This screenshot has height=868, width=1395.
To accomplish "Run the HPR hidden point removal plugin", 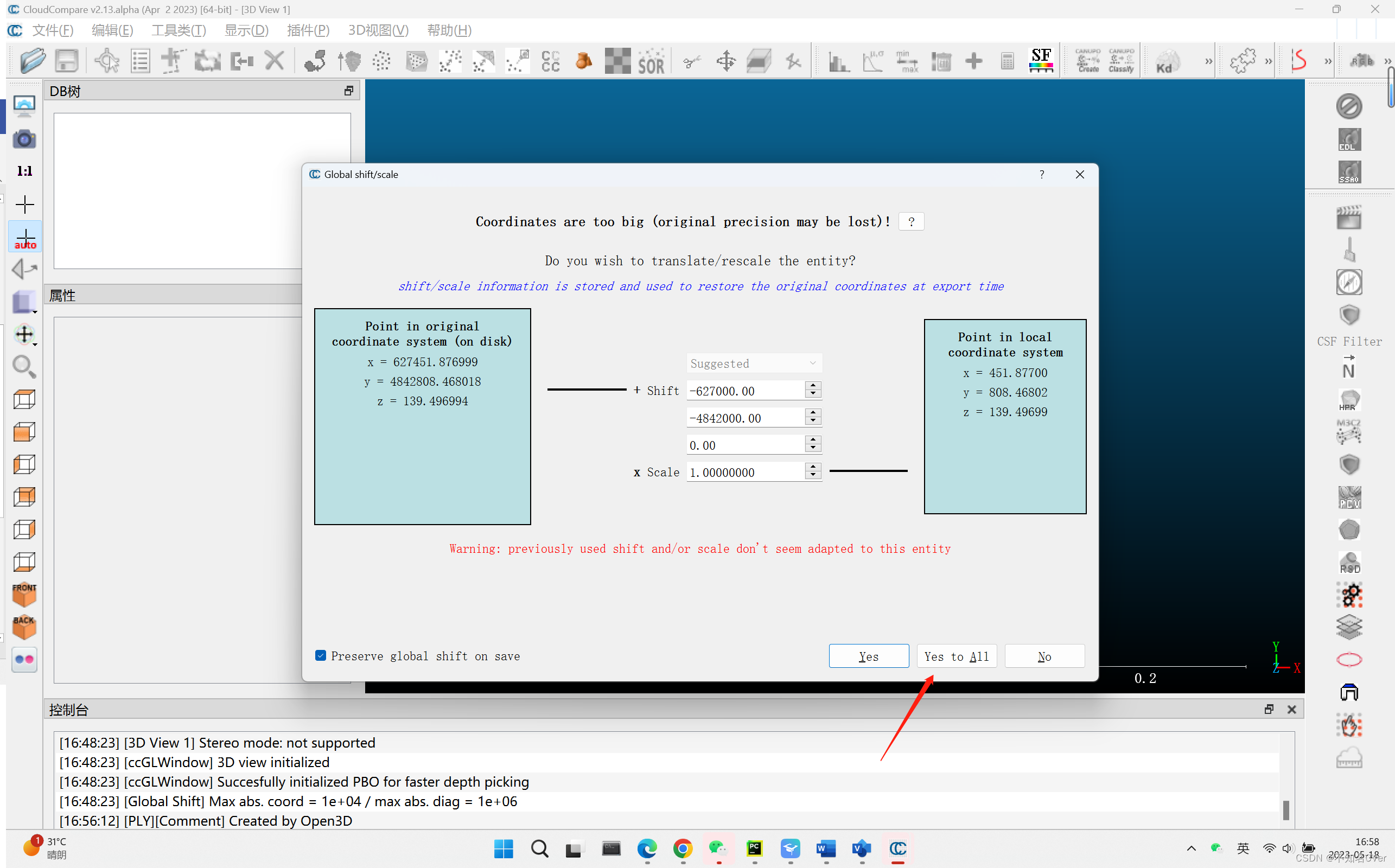I will tap(1349, 400).
